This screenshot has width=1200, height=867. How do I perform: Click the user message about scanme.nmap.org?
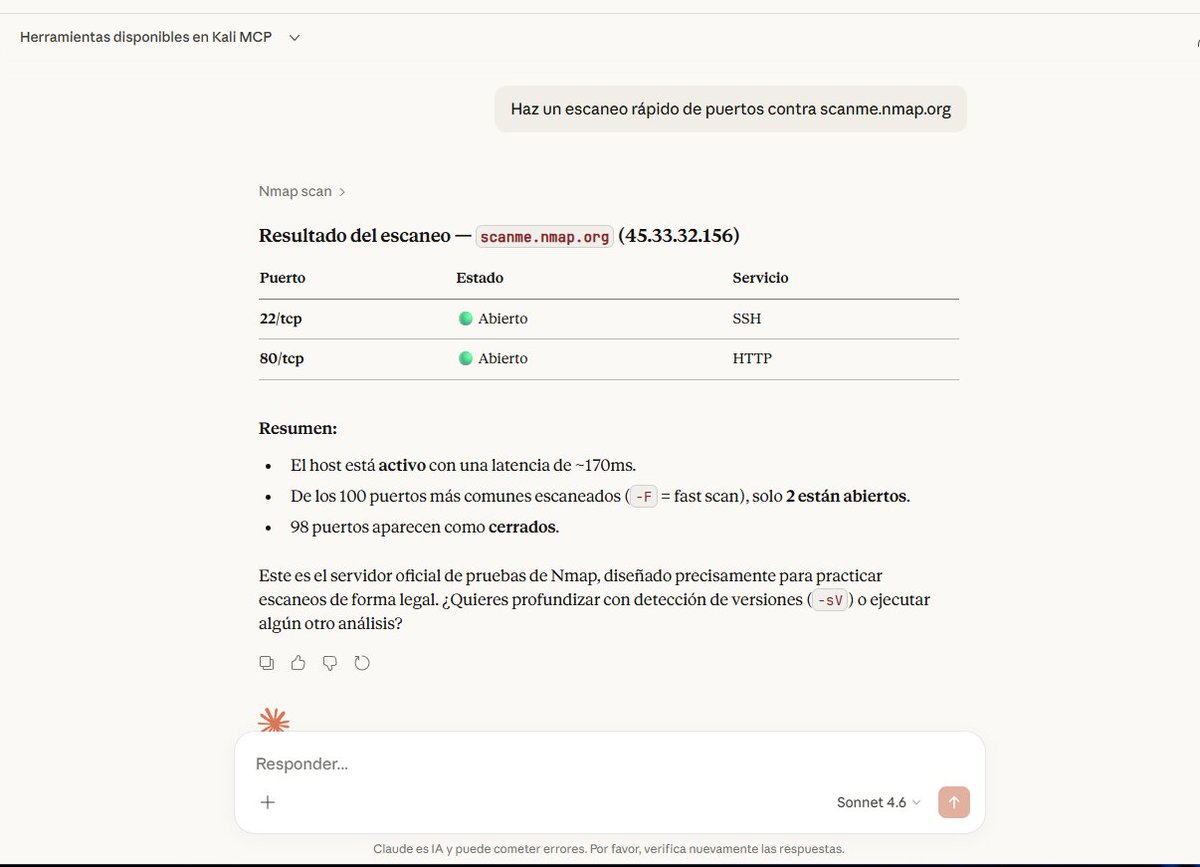click(x=731, y=109)
